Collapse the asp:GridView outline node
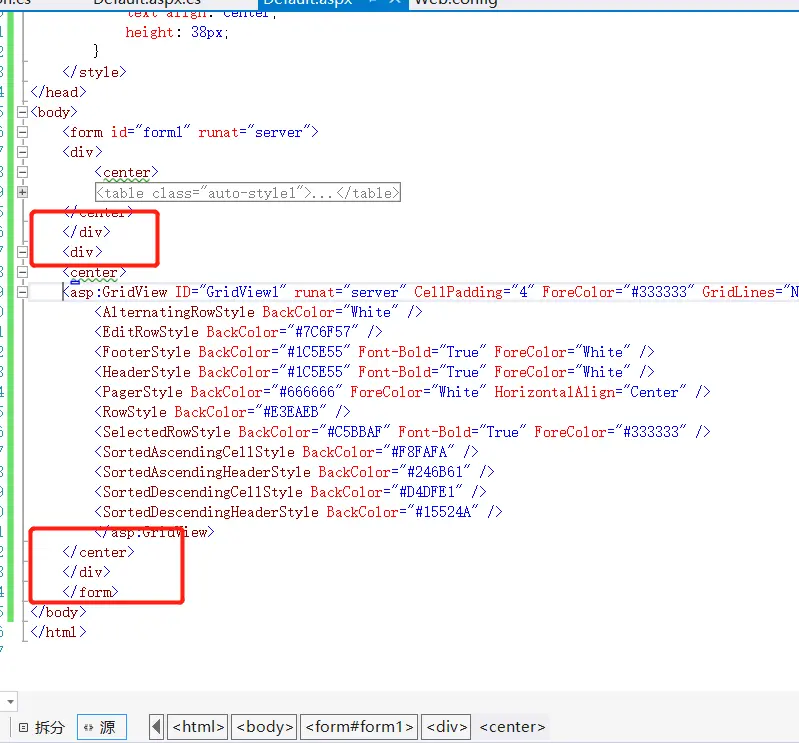 pyautogui.click(x=22, y=292)
